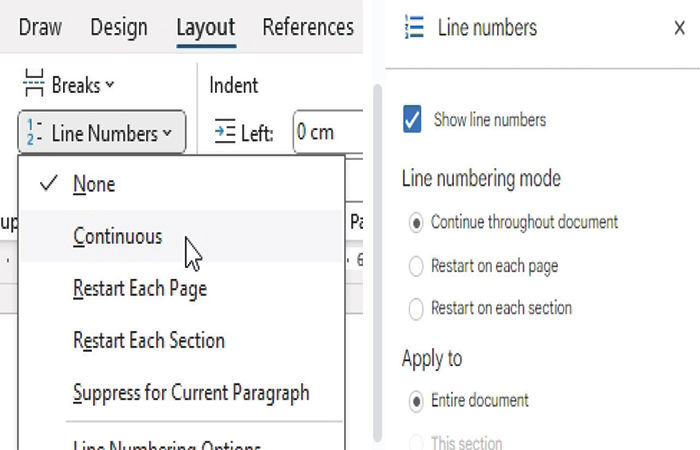Viewport: 700px width, 450px height.
Task: Expand the Breaks dropdown arrow
Action: point(110,84)
